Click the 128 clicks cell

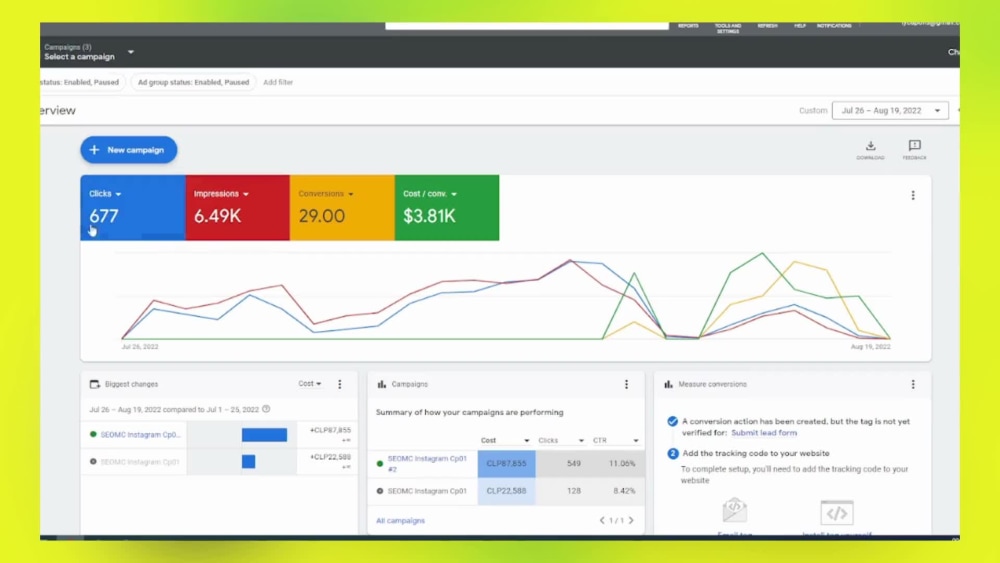click(x=573, y=491)
